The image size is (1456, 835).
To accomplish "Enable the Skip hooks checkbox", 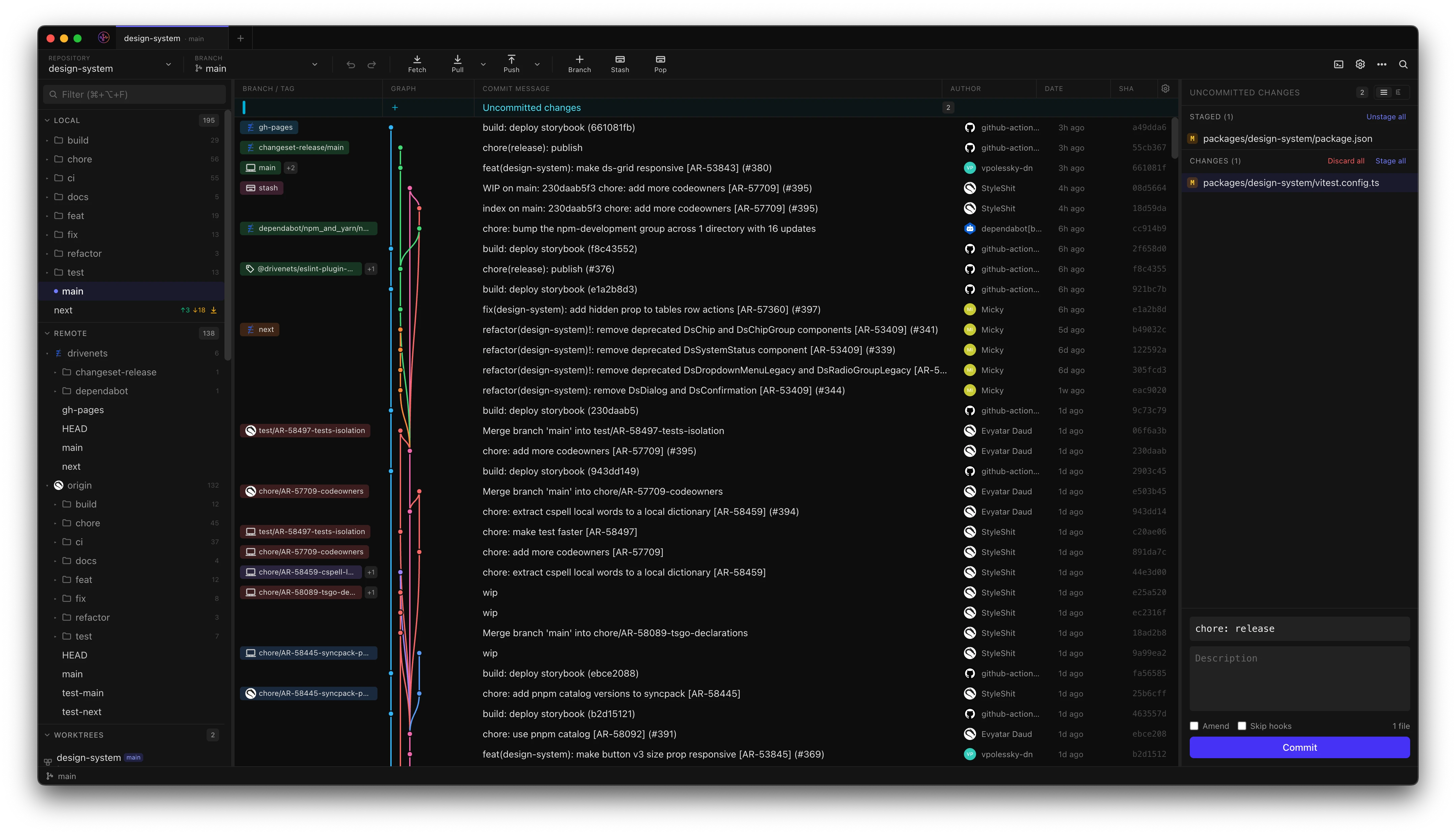I will (1242, 726).
